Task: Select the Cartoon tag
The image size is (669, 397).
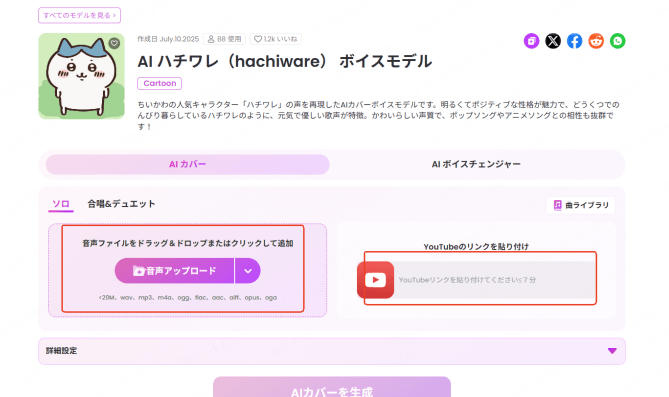Action: tap(160, 83)
